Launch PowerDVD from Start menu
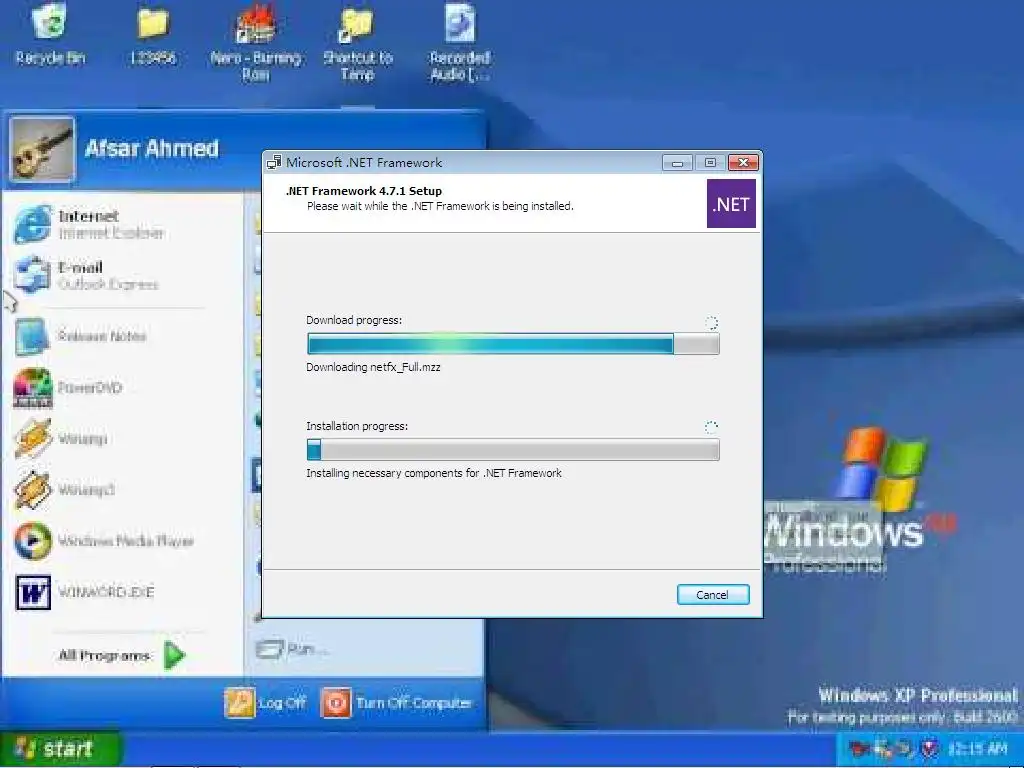The height and width of the screenshot is (768, 1024). [68, 388]
